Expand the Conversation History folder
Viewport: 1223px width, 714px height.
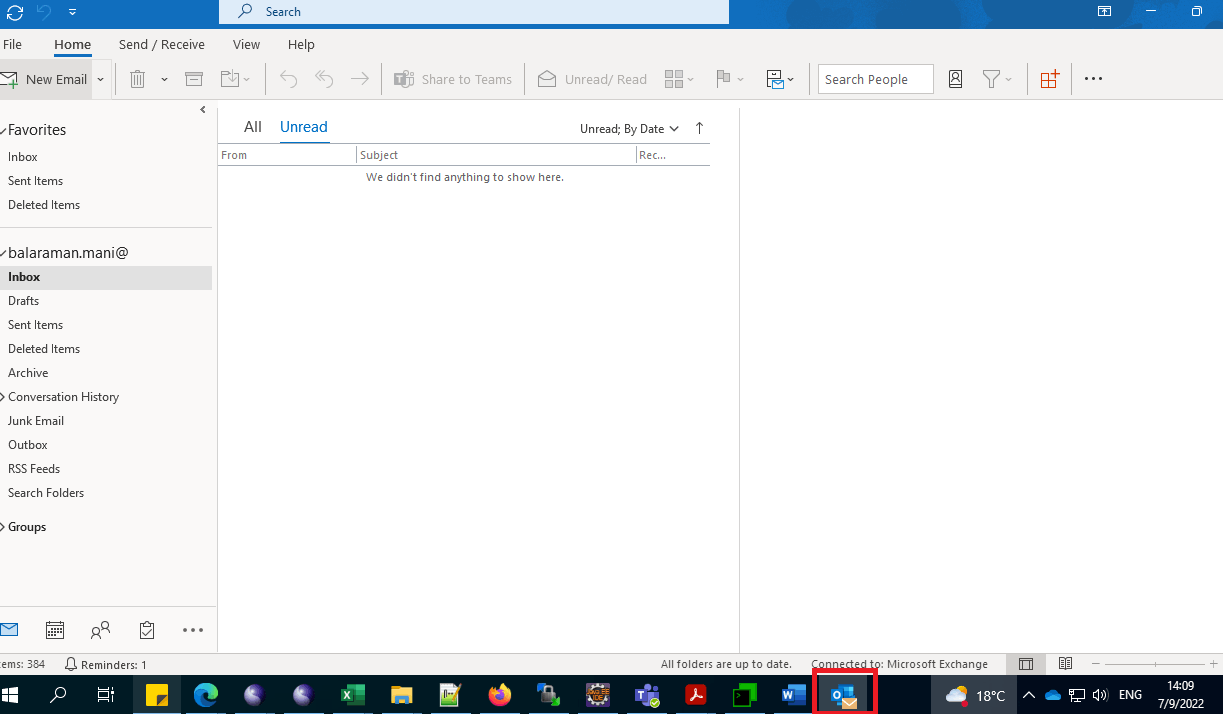click(4, 396)
